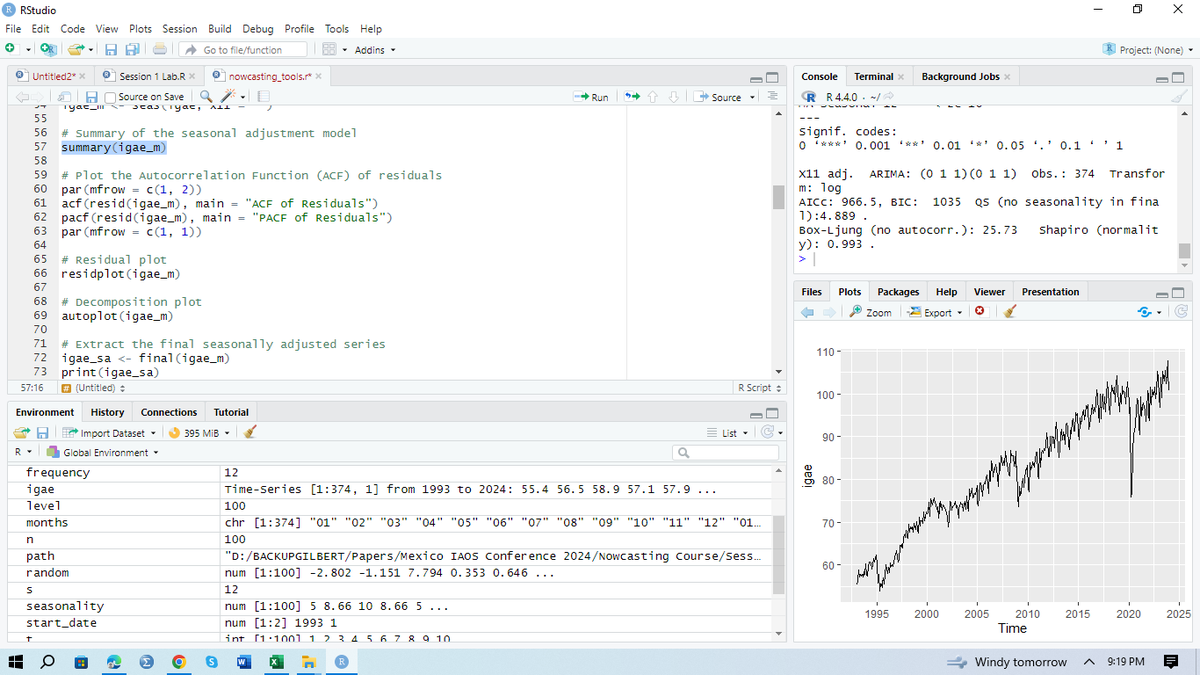Screen dimensions: 1200x675
Task: Click the Save all documents icon
Action: pos(133,50)
